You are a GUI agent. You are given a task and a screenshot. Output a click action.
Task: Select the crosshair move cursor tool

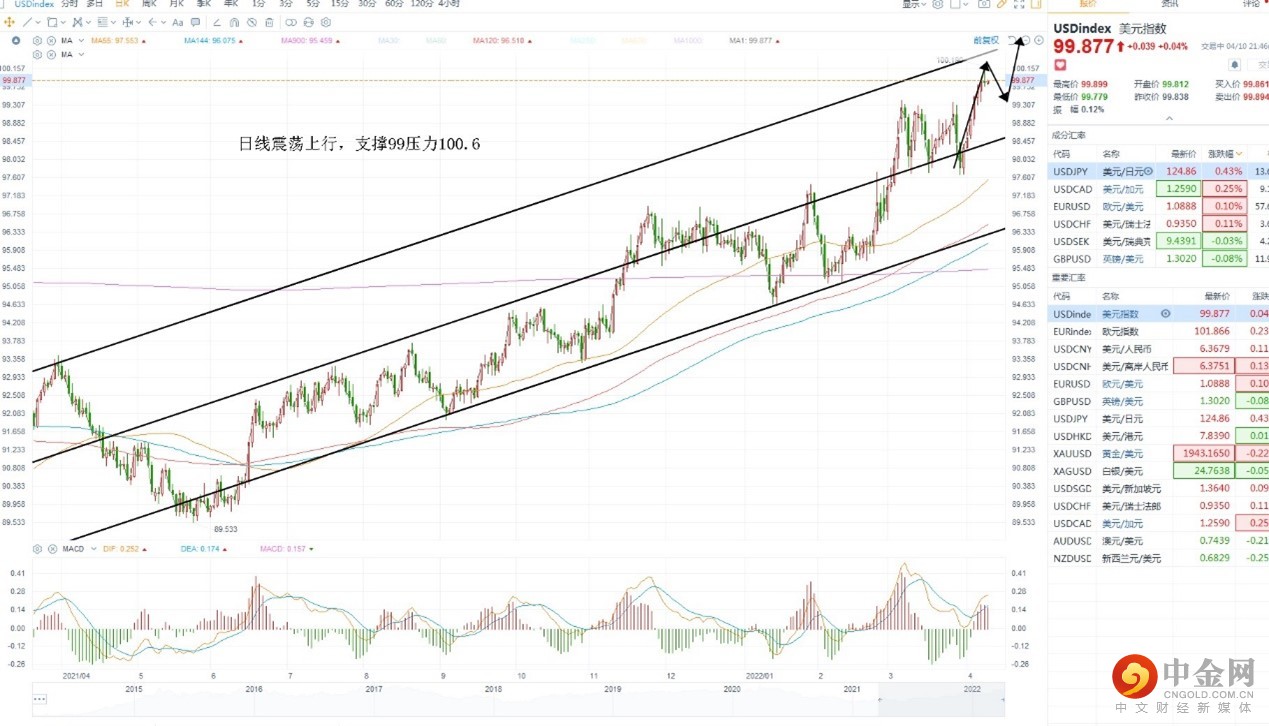tap(9, 22)
